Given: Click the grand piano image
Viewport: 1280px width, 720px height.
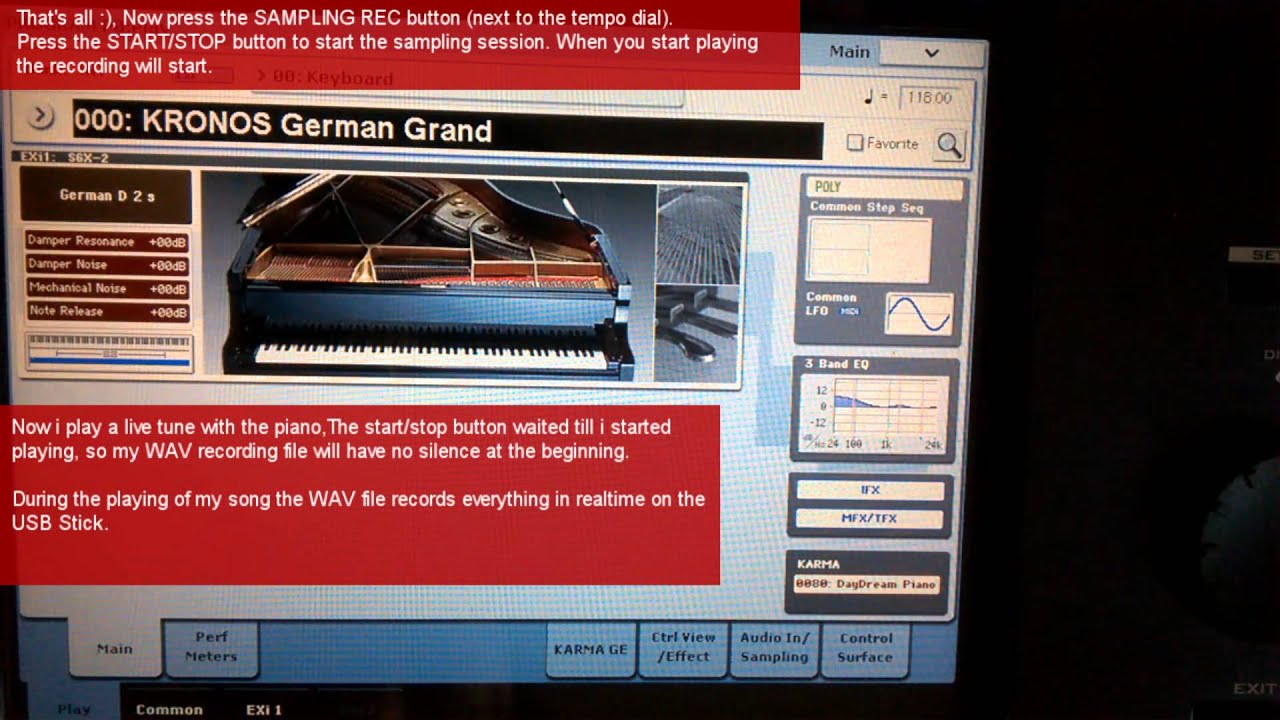Looking at the screenshot, I should pos(429,276).
